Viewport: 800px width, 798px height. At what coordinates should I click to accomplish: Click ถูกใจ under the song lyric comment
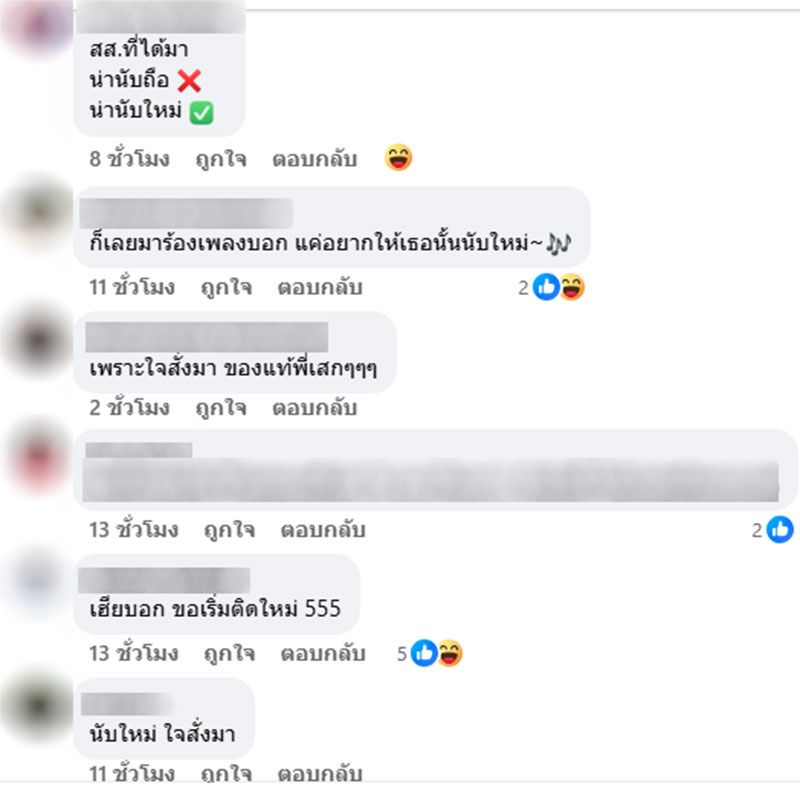coord(227,287)
